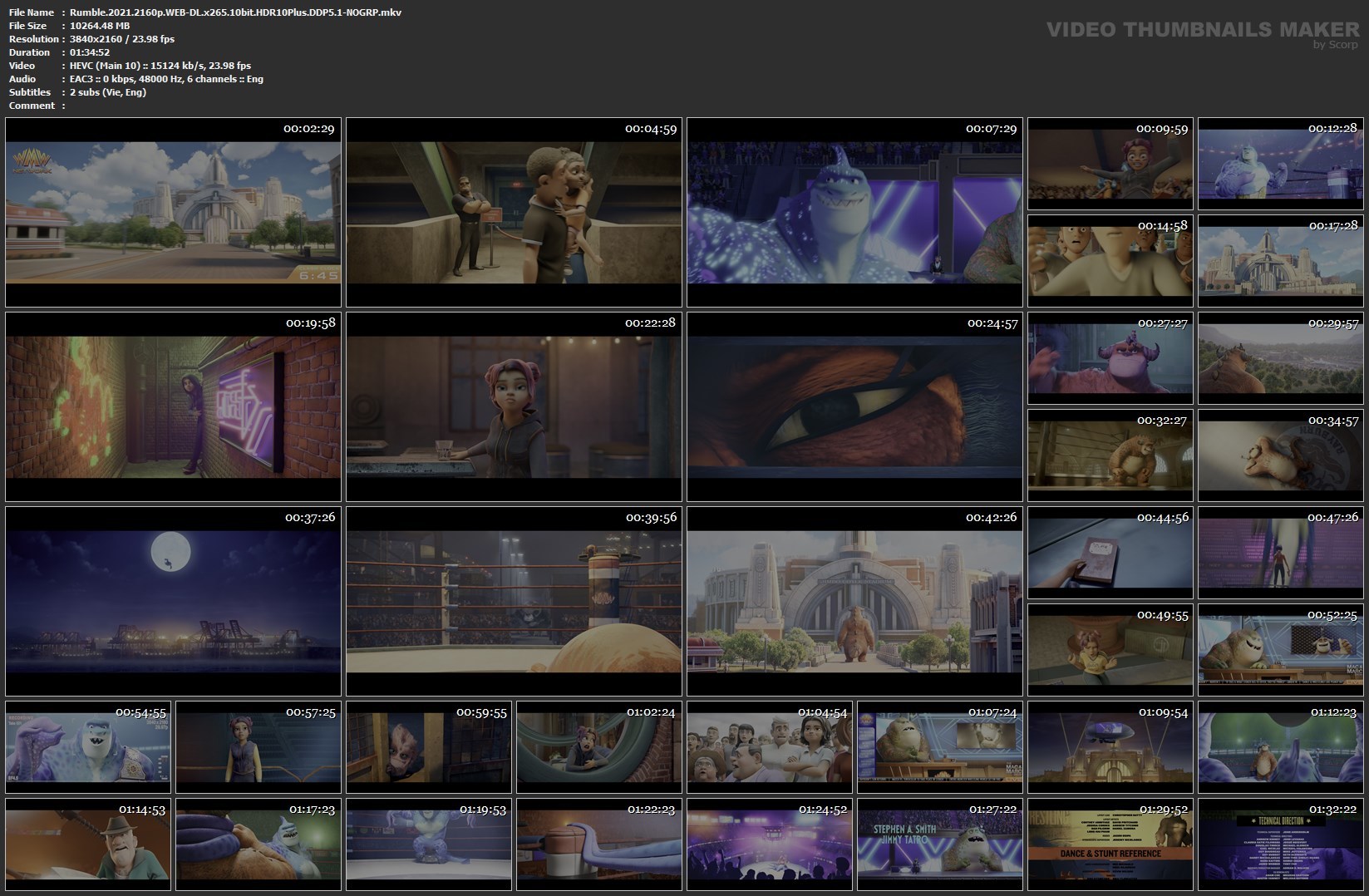Select the file size value 10264.48 MB

point(100,26)
